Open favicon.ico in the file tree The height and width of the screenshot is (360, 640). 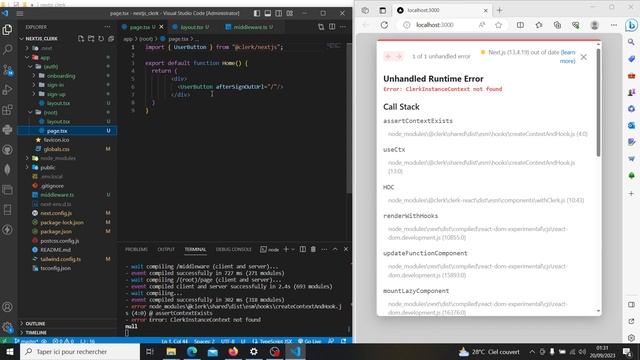[56, 140]
